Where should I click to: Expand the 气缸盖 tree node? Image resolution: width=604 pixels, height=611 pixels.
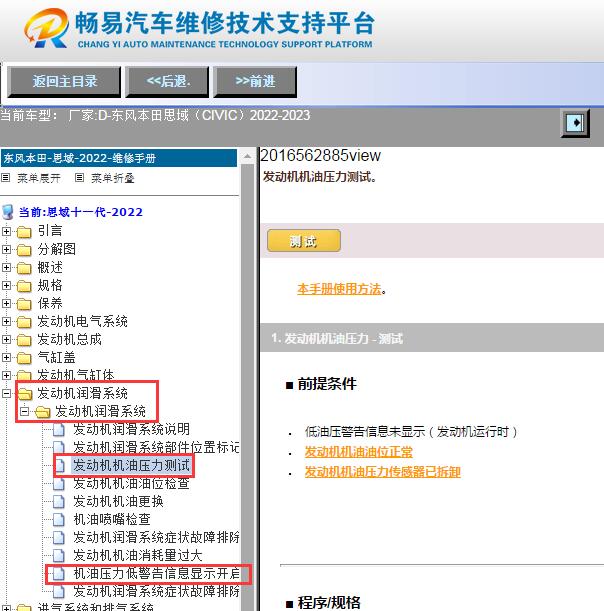pos(6,357)
